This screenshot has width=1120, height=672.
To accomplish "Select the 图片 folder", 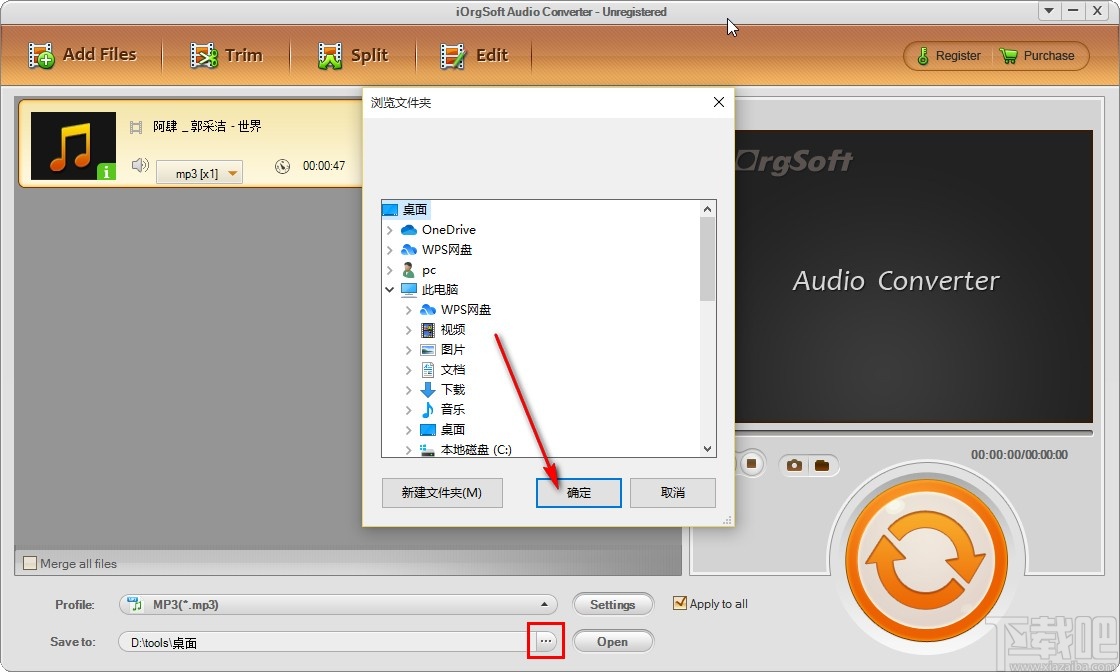I will 452,349.
